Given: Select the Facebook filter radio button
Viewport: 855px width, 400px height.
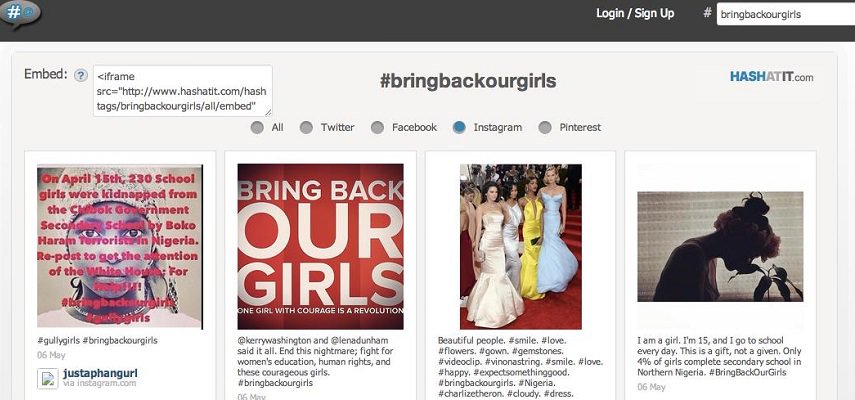Looking at the screenshot, I should (377, 128).
